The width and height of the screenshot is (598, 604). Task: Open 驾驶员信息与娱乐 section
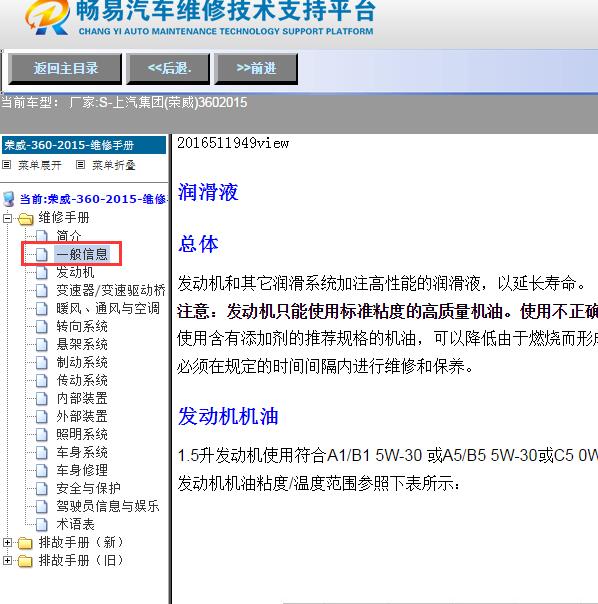(108, 506)
